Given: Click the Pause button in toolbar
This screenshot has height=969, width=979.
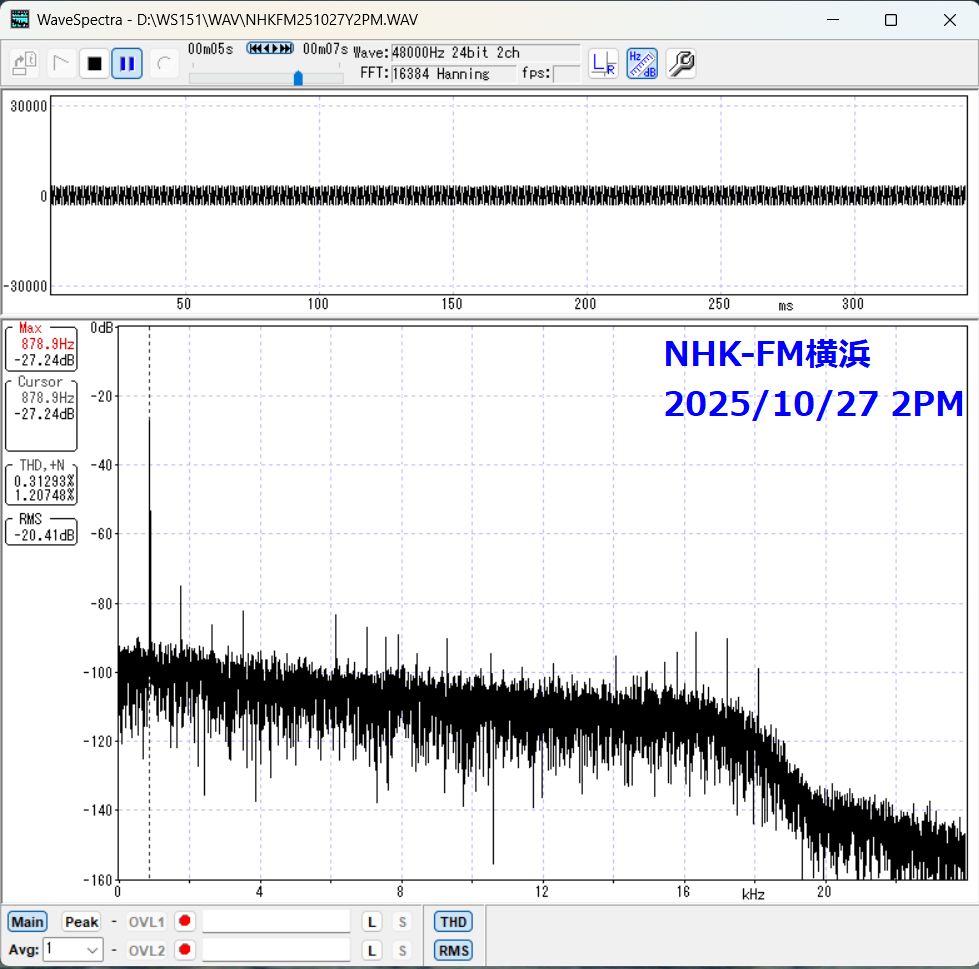Looking at the screenshot, I should point(126,64).
